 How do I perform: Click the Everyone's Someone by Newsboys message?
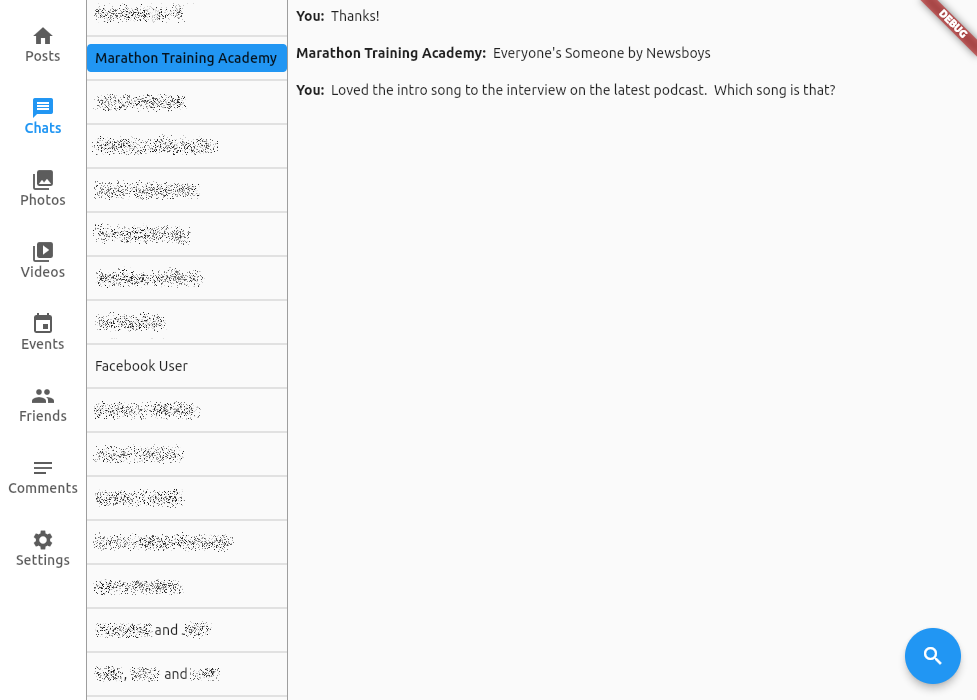click(x=601, y=53)
